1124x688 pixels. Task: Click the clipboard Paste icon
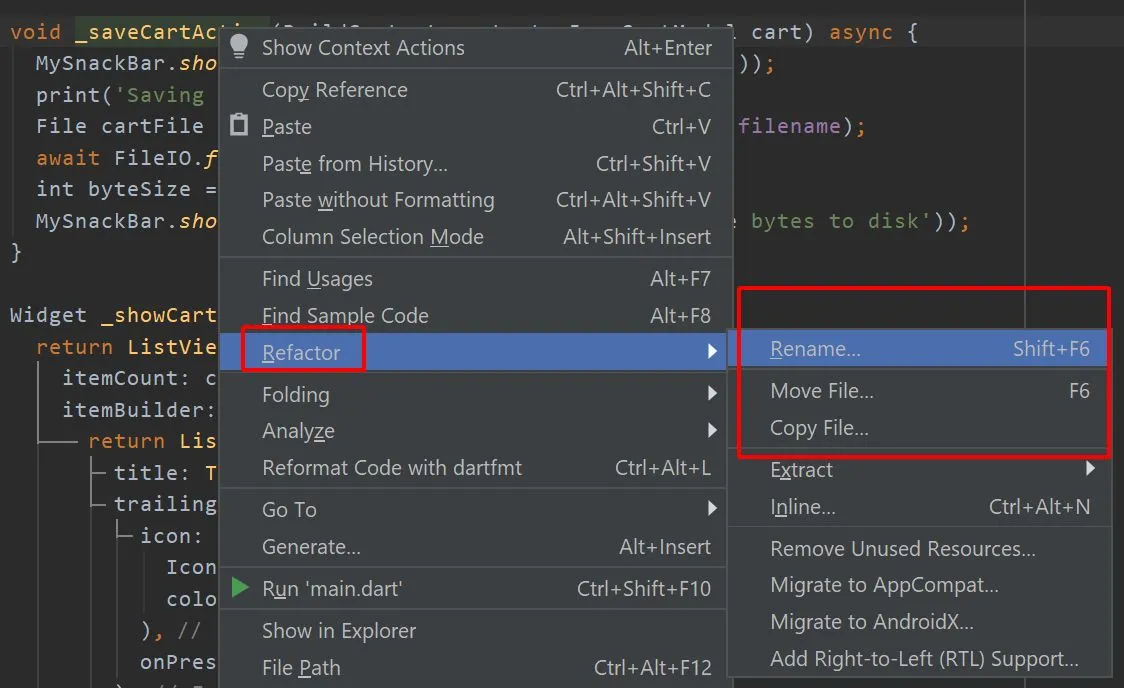pyautogui.click(x=239, y=126)
